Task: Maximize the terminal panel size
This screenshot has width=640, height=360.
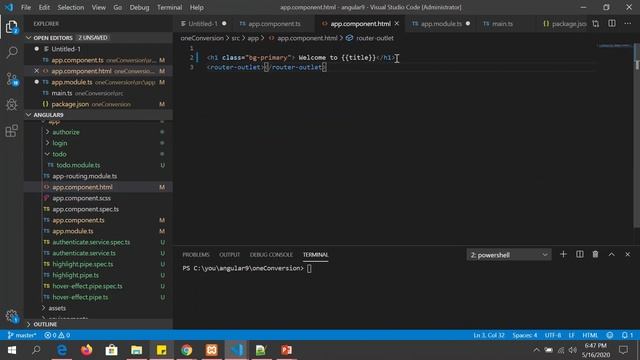Action: 611,254
